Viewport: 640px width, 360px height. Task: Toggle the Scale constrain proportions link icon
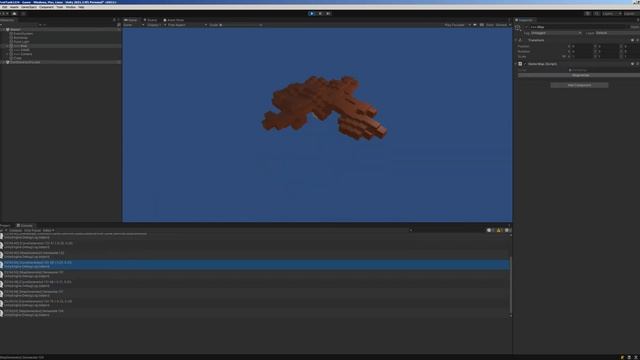click(564, 57)
